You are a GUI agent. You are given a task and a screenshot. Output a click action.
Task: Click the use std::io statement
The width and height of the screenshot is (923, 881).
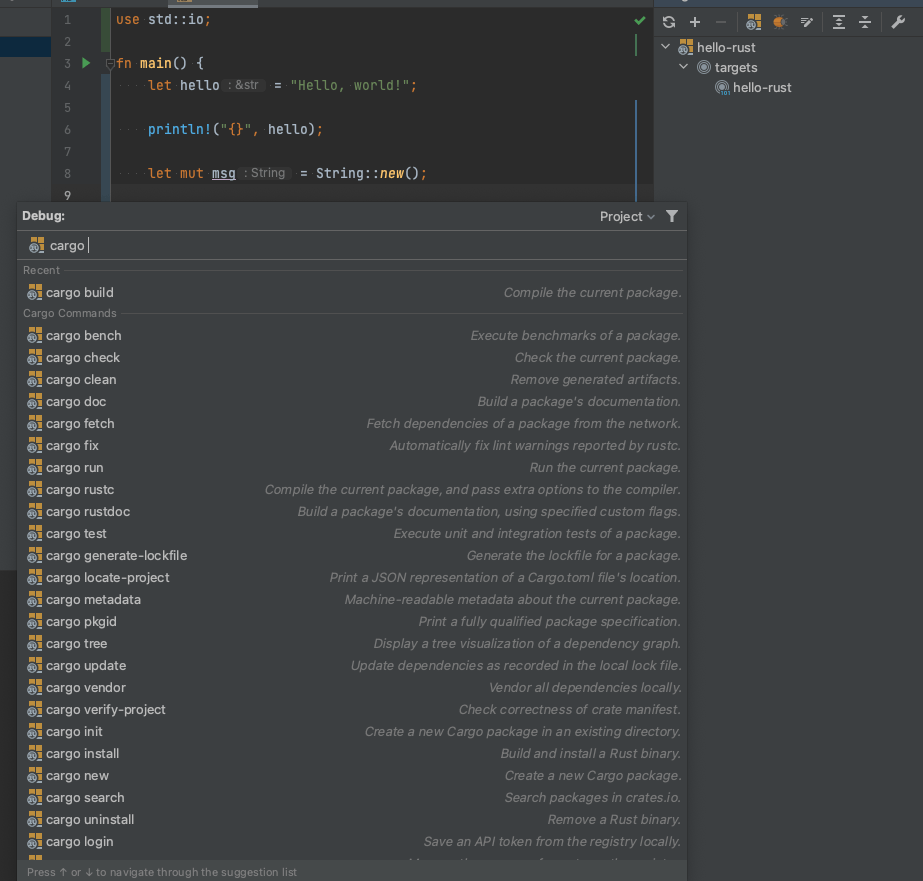pyautogui.click(x=163, y=19)
